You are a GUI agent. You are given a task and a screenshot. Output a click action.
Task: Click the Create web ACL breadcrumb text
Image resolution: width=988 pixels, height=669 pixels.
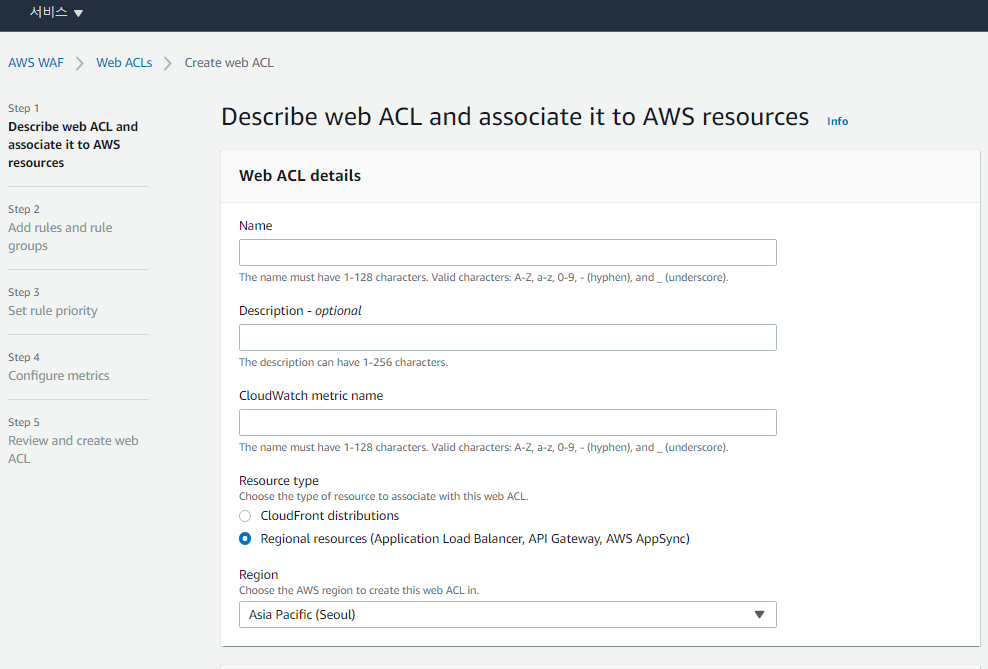pyautogui.click(x=229, y=63)
